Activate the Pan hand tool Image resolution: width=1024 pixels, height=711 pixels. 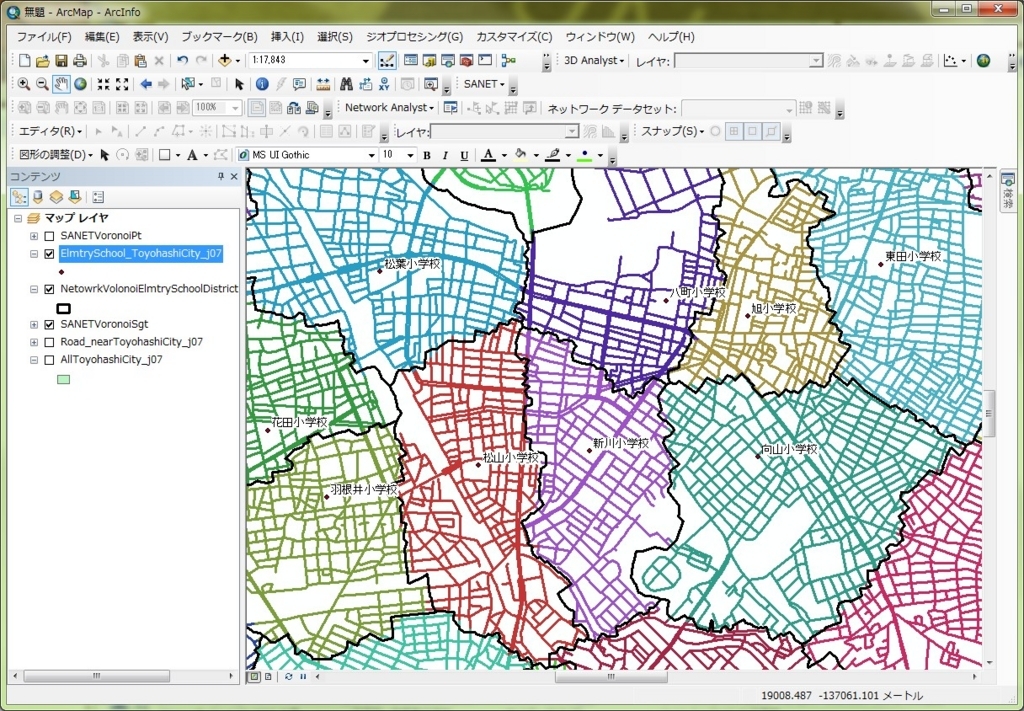pyautogui.click(x=61, y=84)
